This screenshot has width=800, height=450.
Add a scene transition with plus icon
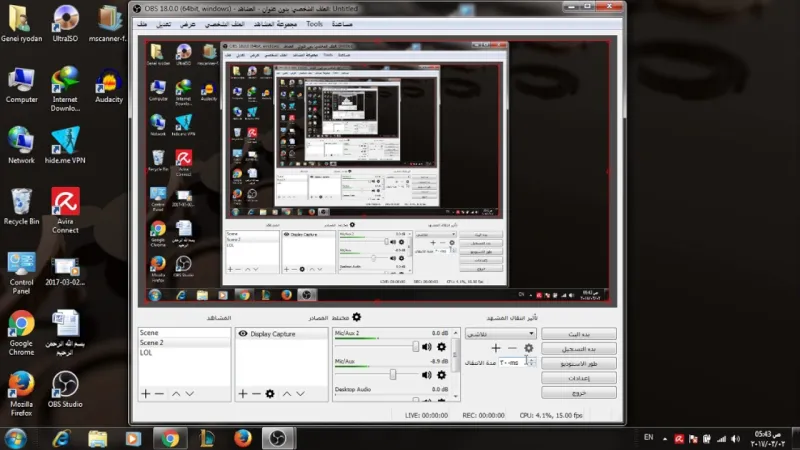point(496,348)
